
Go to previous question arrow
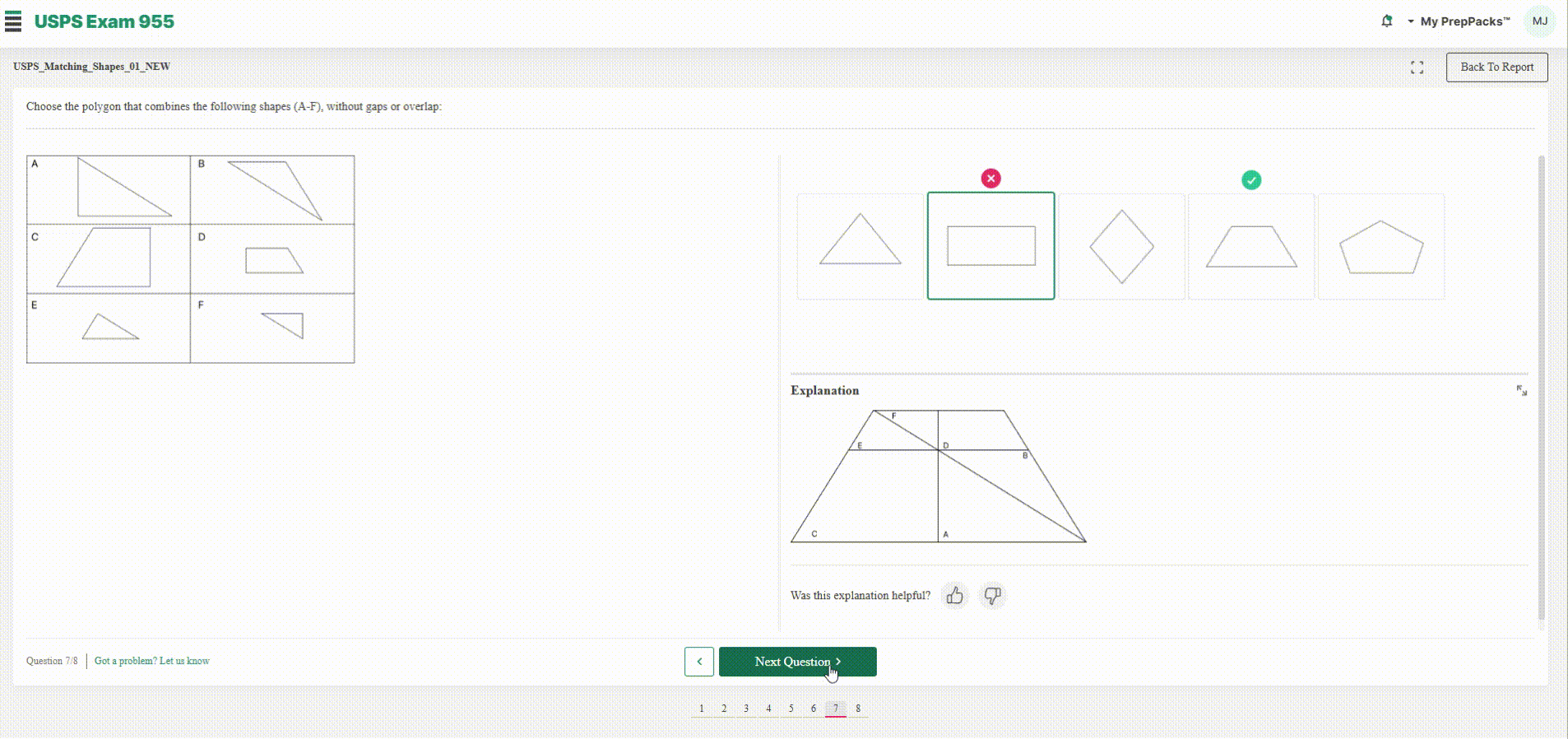[699, 662]
